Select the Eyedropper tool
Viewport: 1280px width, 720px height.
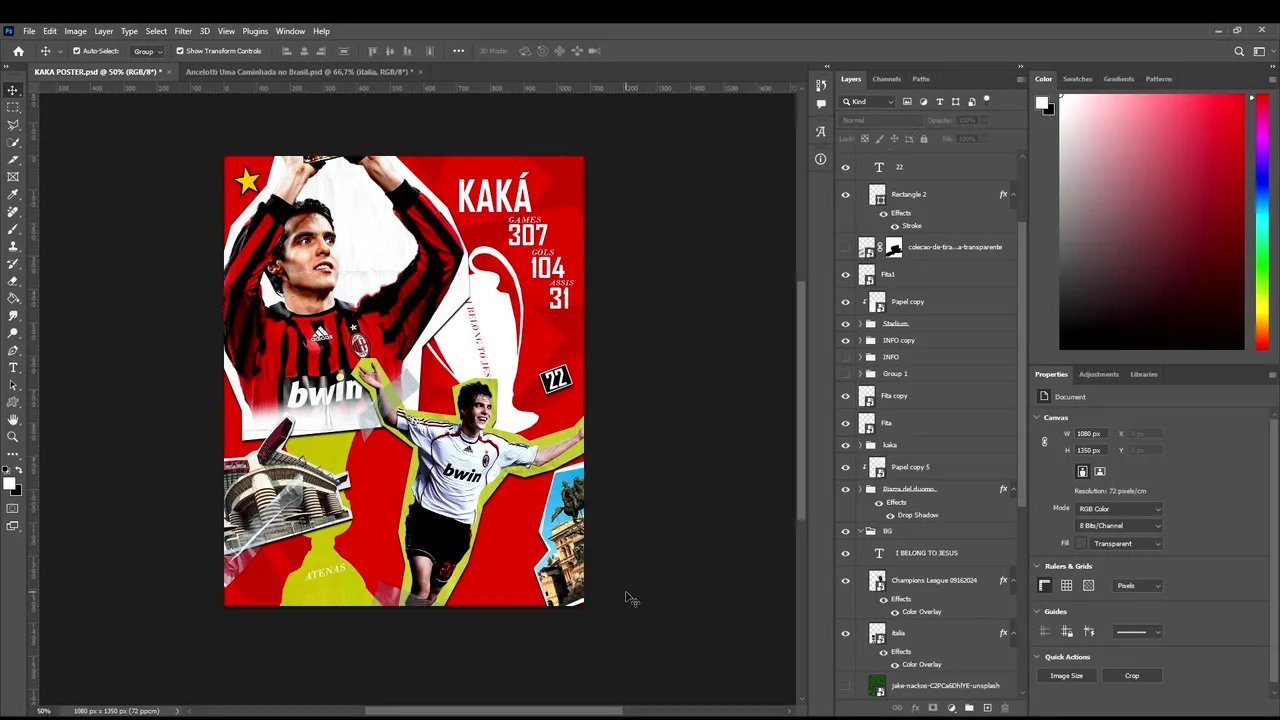pyautogui.click(x=13, y=194)
